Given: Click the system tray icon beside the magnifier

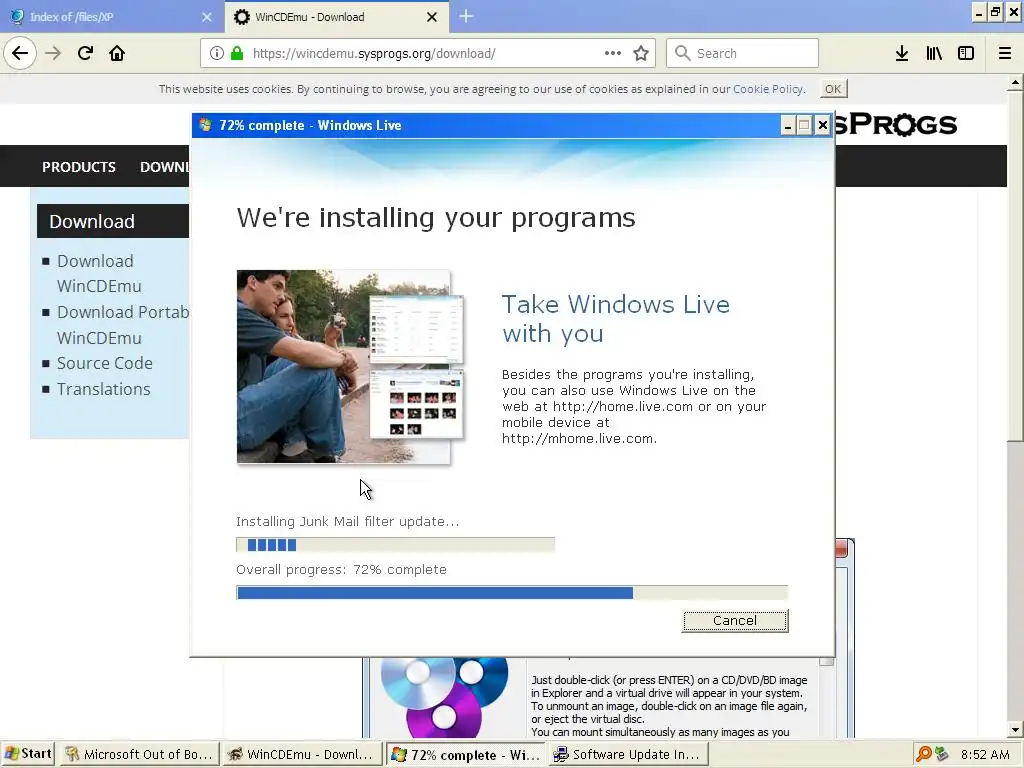Looking at the screenshot, I should pyautogui.click(x=941, y=754).
